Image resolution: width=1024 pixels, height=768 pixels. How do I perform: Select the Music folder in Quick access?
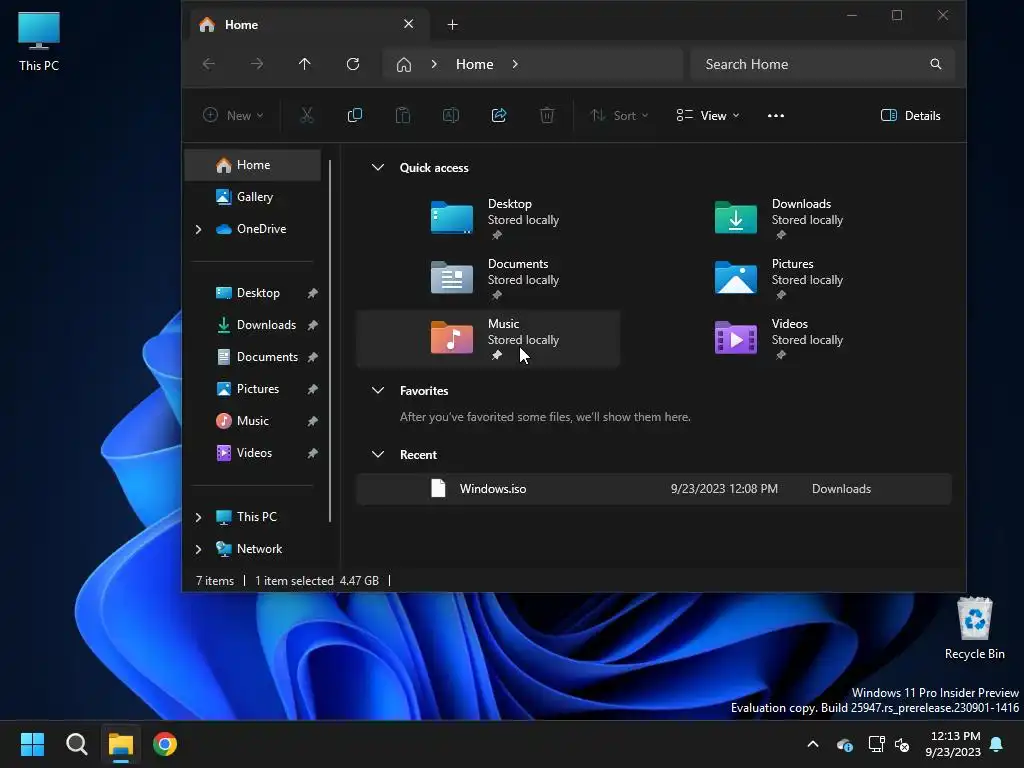click(x=488, y=338)
